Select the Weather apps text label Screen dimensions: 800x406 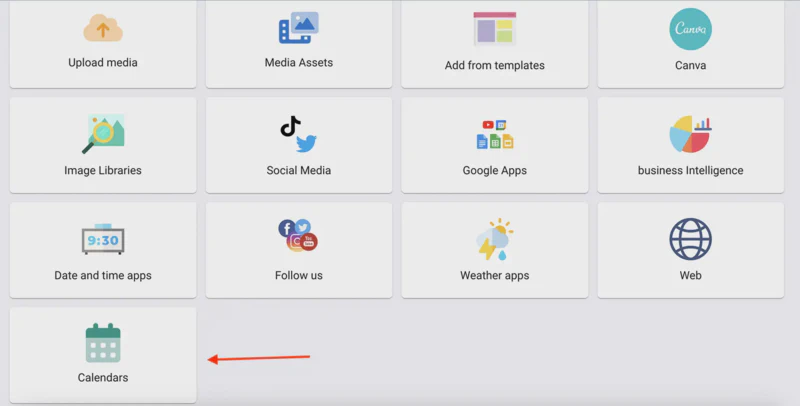[494, 275]
